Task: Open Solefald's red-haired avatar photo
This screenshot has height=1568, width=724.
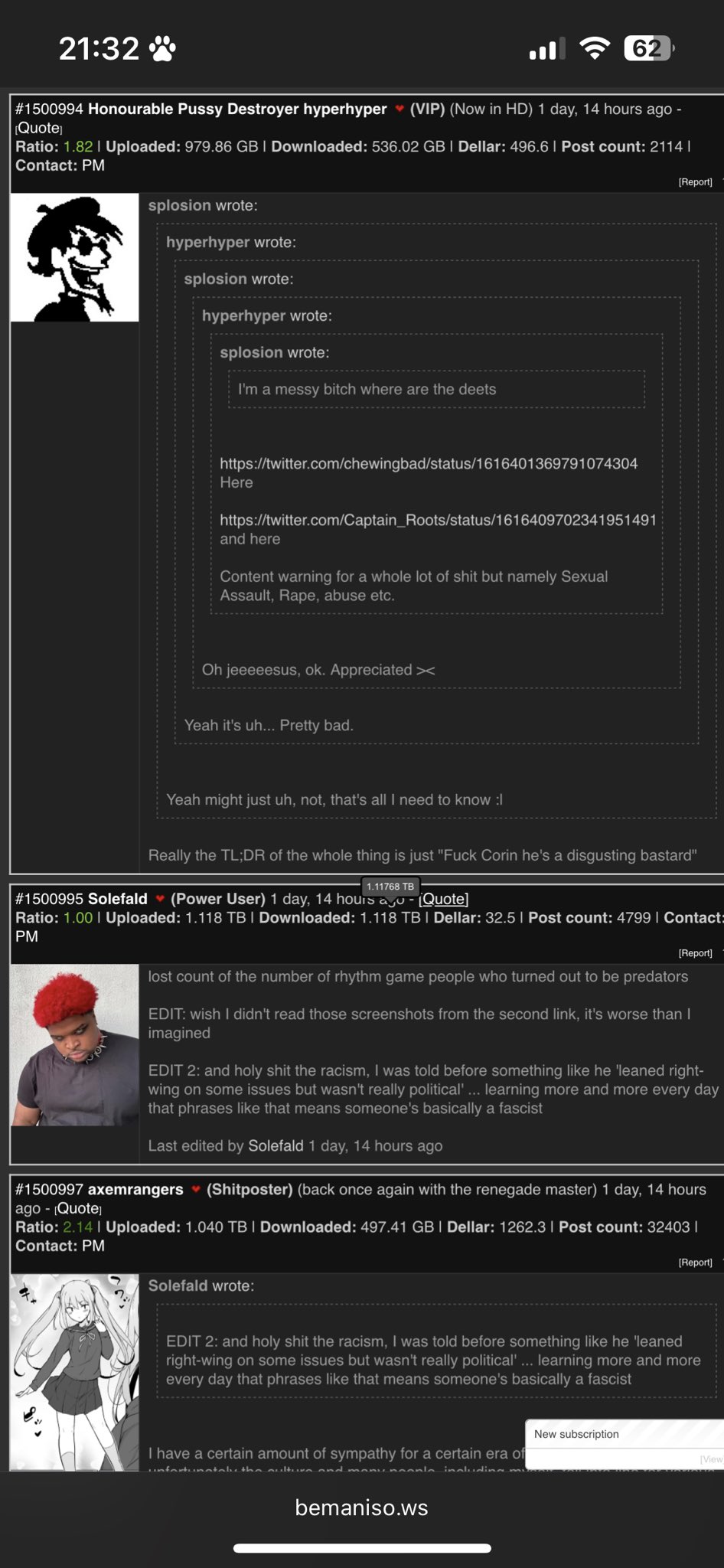Action: (x=74, y=1045)
